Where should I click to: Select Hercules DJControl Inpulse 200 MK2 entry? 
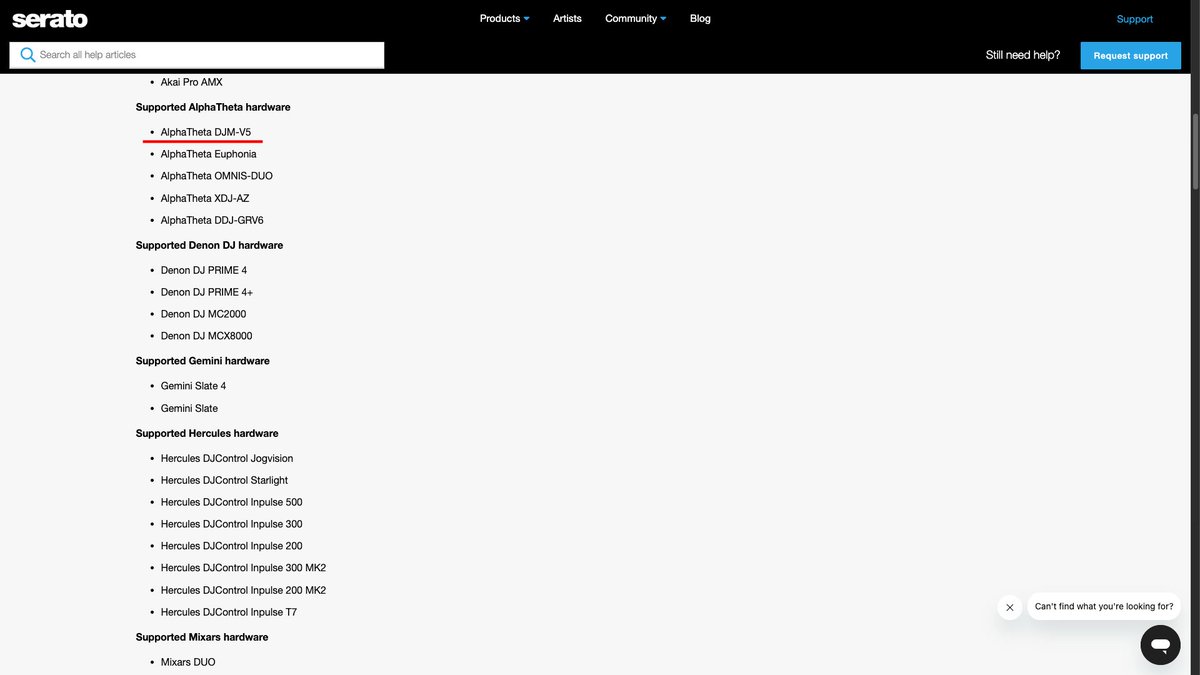[243, 590]
